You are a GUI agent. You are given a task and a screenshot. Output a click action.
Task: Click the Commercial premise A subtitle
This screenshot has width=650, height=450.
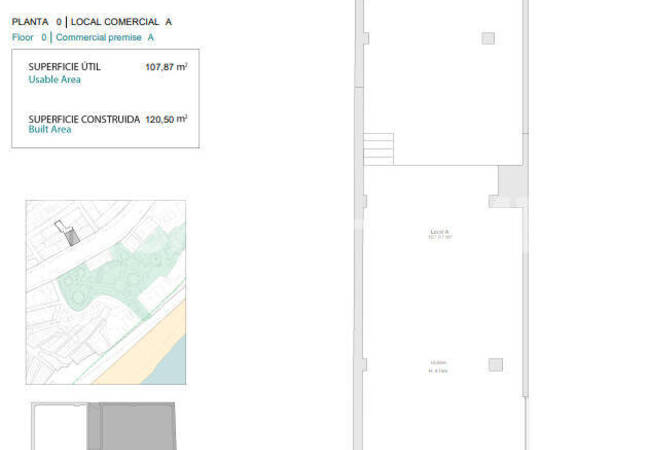coord(105,37)
